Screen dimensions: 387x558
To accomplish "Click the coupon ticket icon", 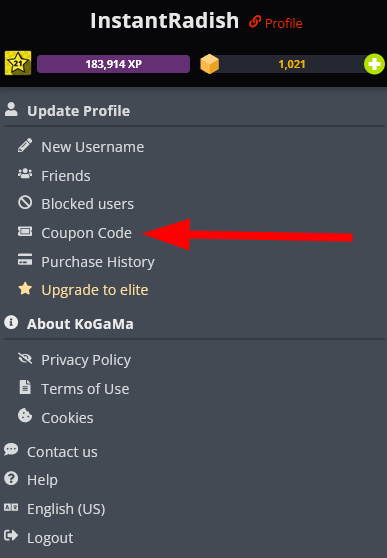I will (25, 232).
